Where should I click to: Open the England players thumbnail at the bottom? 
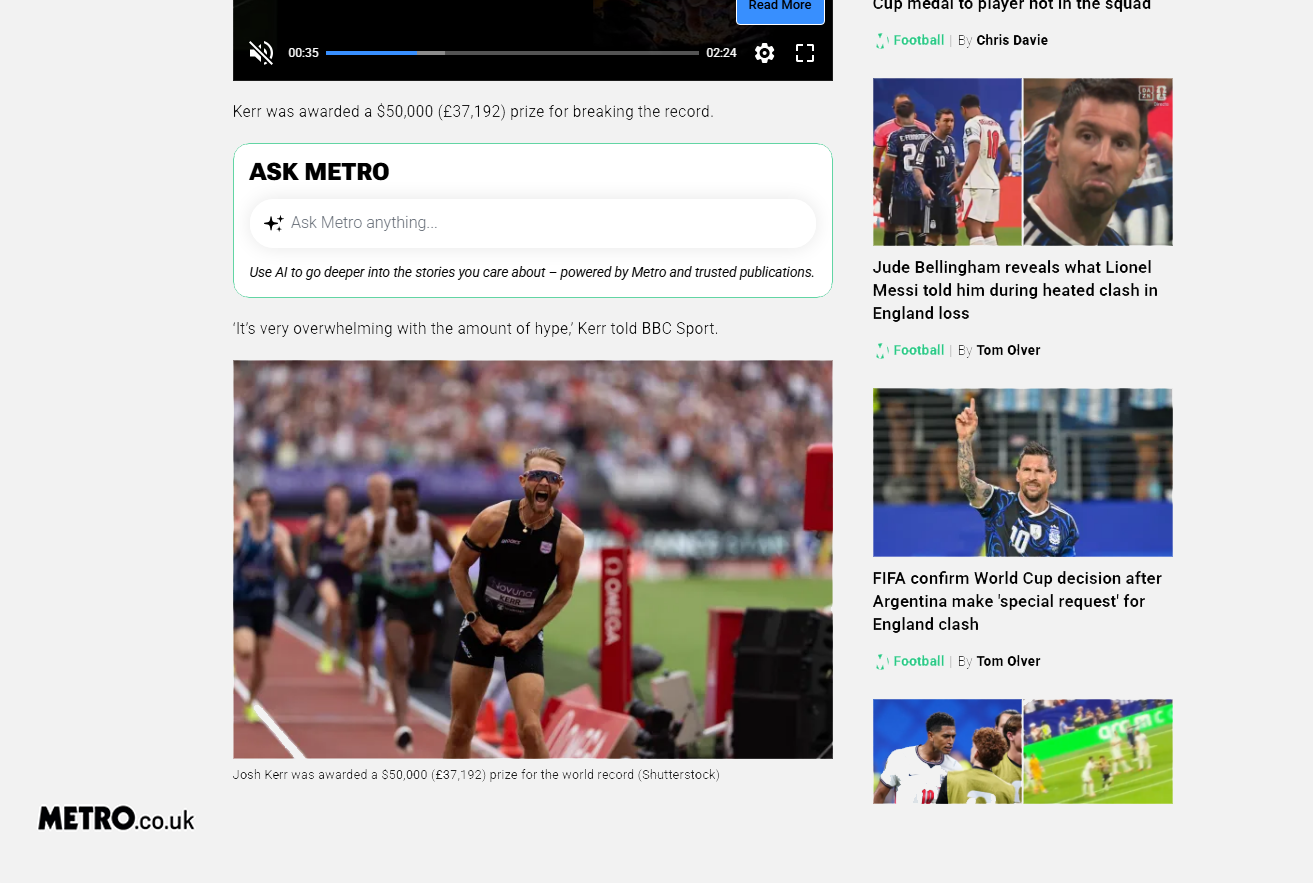pos(1023,751)
